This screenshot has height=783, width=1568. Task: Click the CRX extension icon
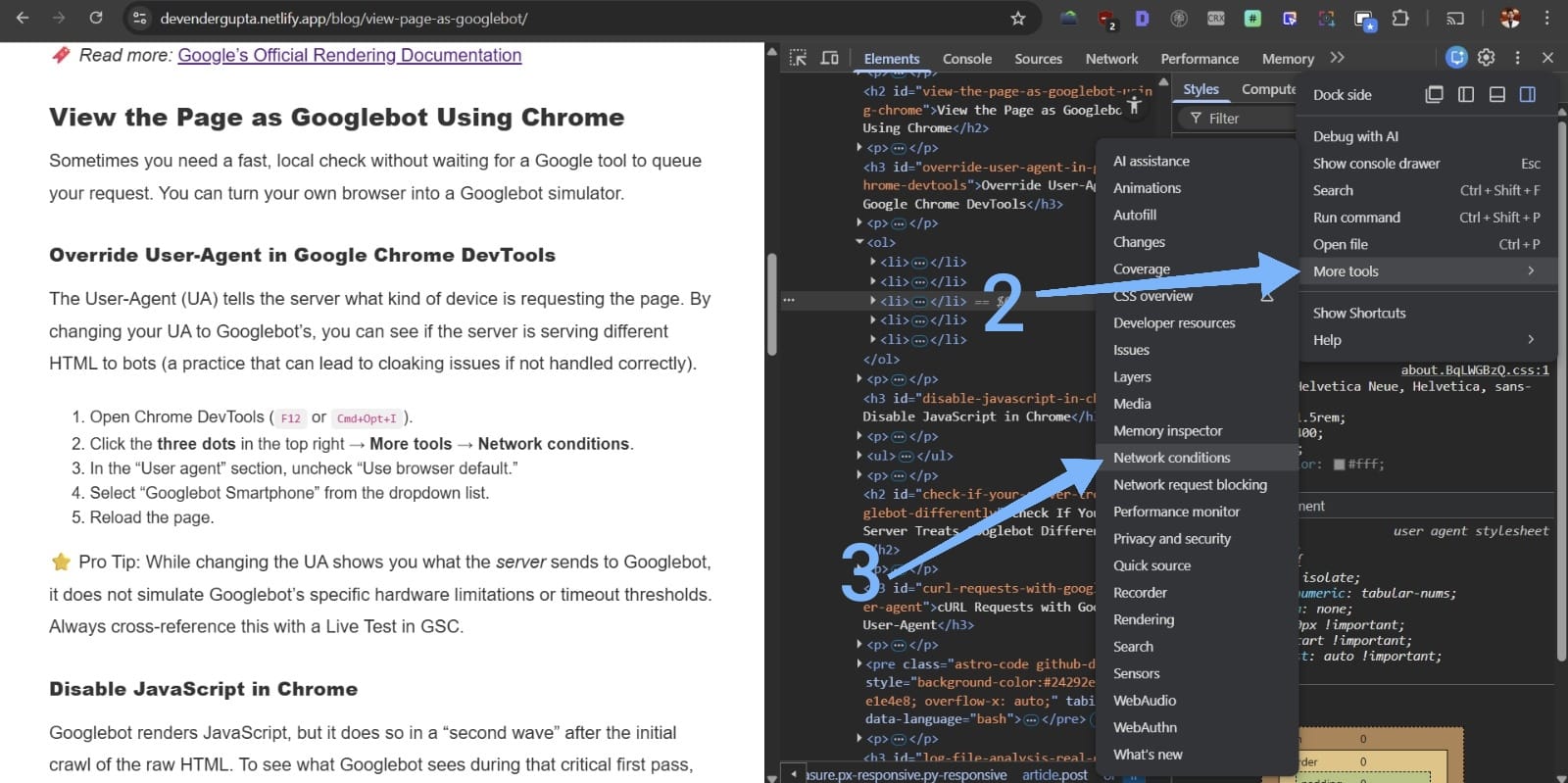pyautogui.click(x=1215, y=18)
